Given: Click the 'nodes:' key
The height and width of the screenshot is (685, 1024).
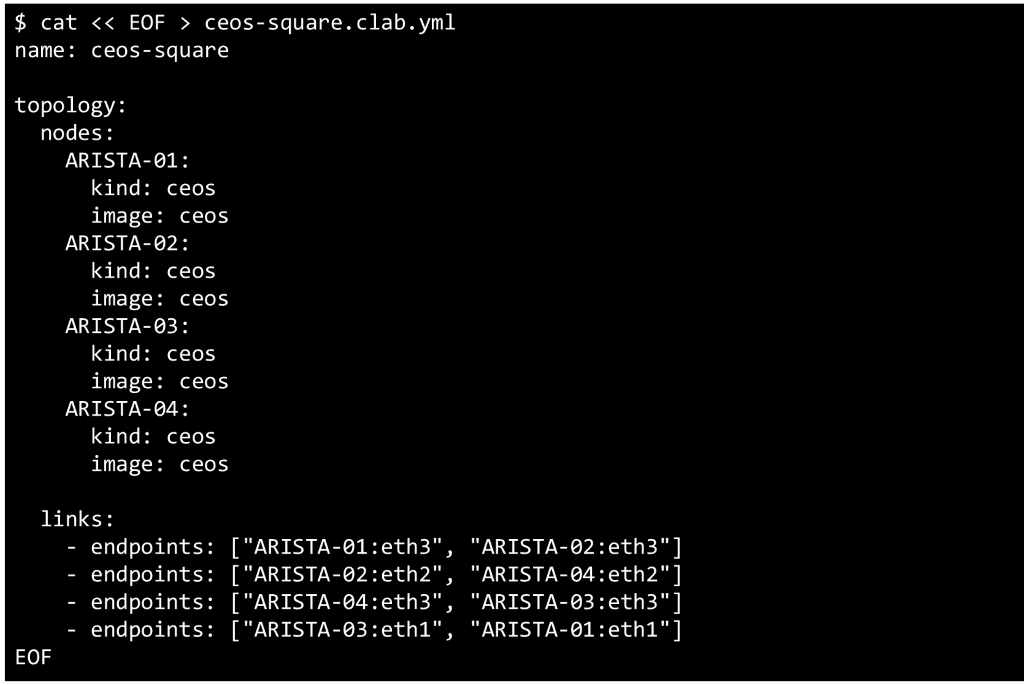Looking at the screenshot, I should click(x=77, y=133).
